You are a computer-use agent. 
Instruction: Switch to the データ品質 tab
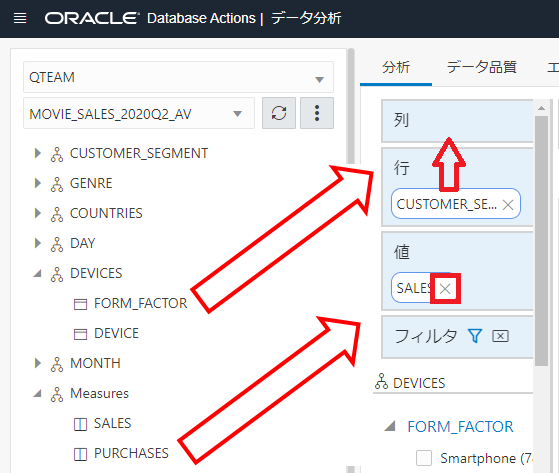tap(482, 67)
